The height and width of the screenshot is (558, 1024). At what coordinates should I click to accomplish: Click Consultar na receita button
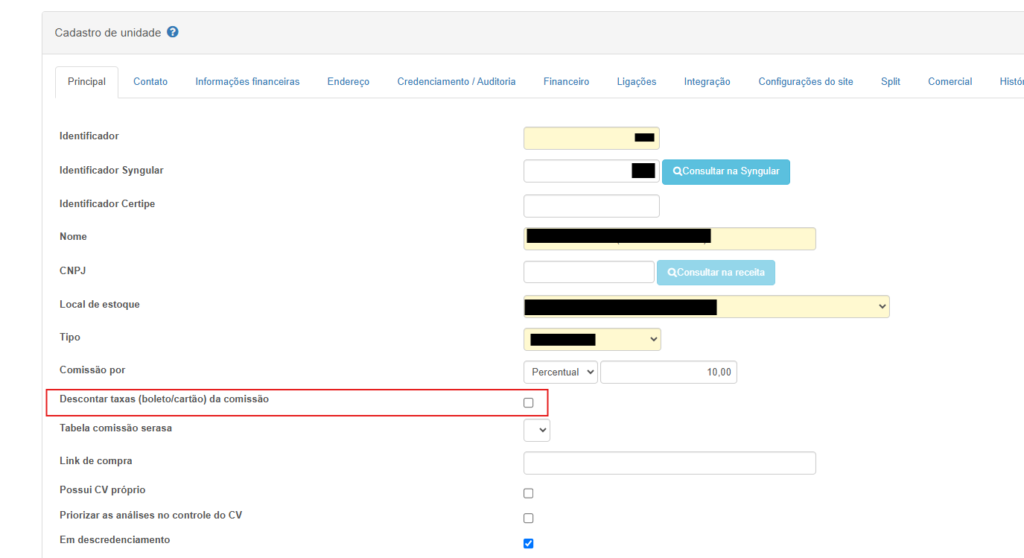pos(715,272)
